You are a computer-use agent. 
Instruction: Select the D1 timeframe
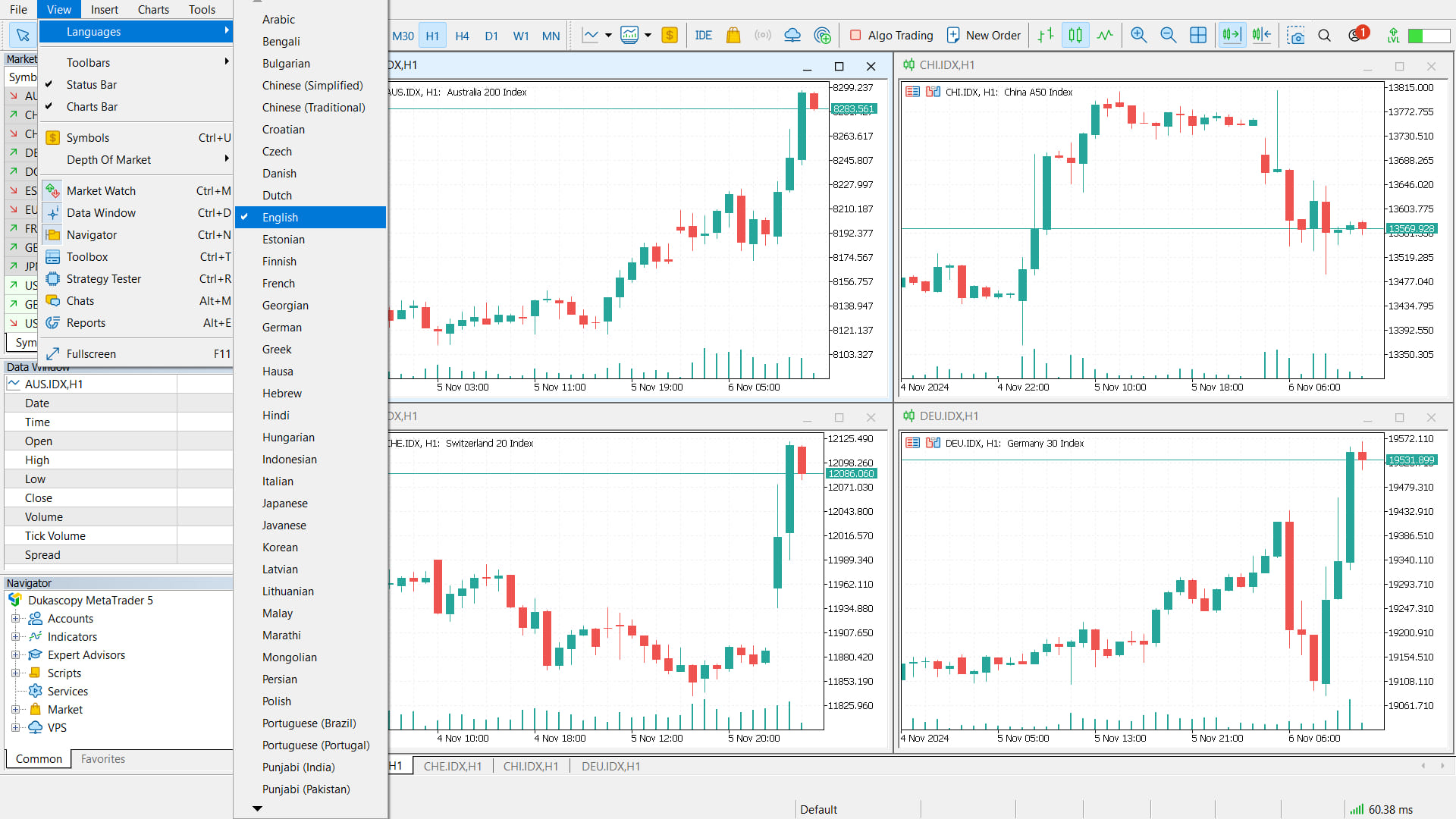pos(491,36)
